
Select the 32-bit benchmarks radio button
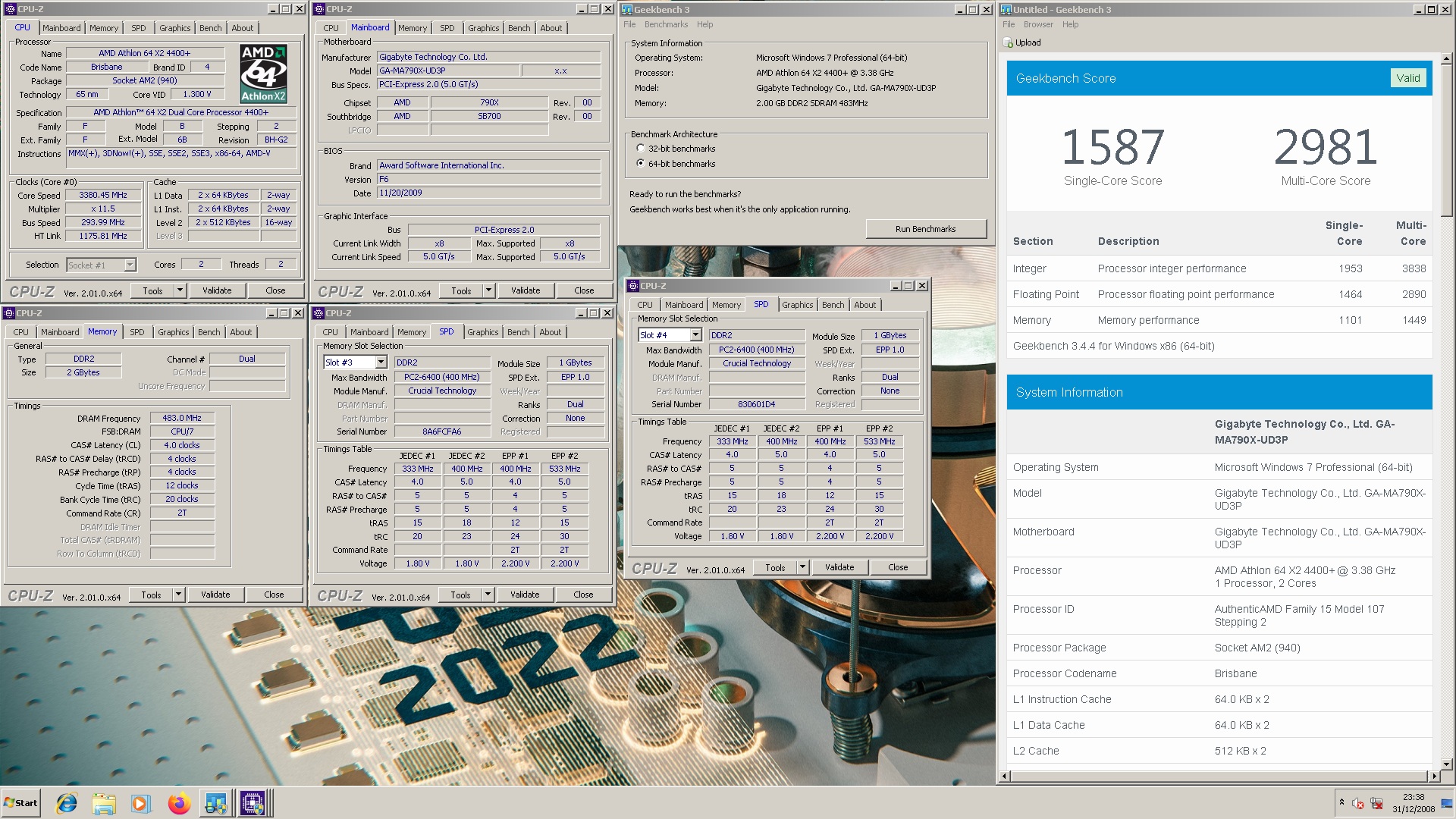641,149
